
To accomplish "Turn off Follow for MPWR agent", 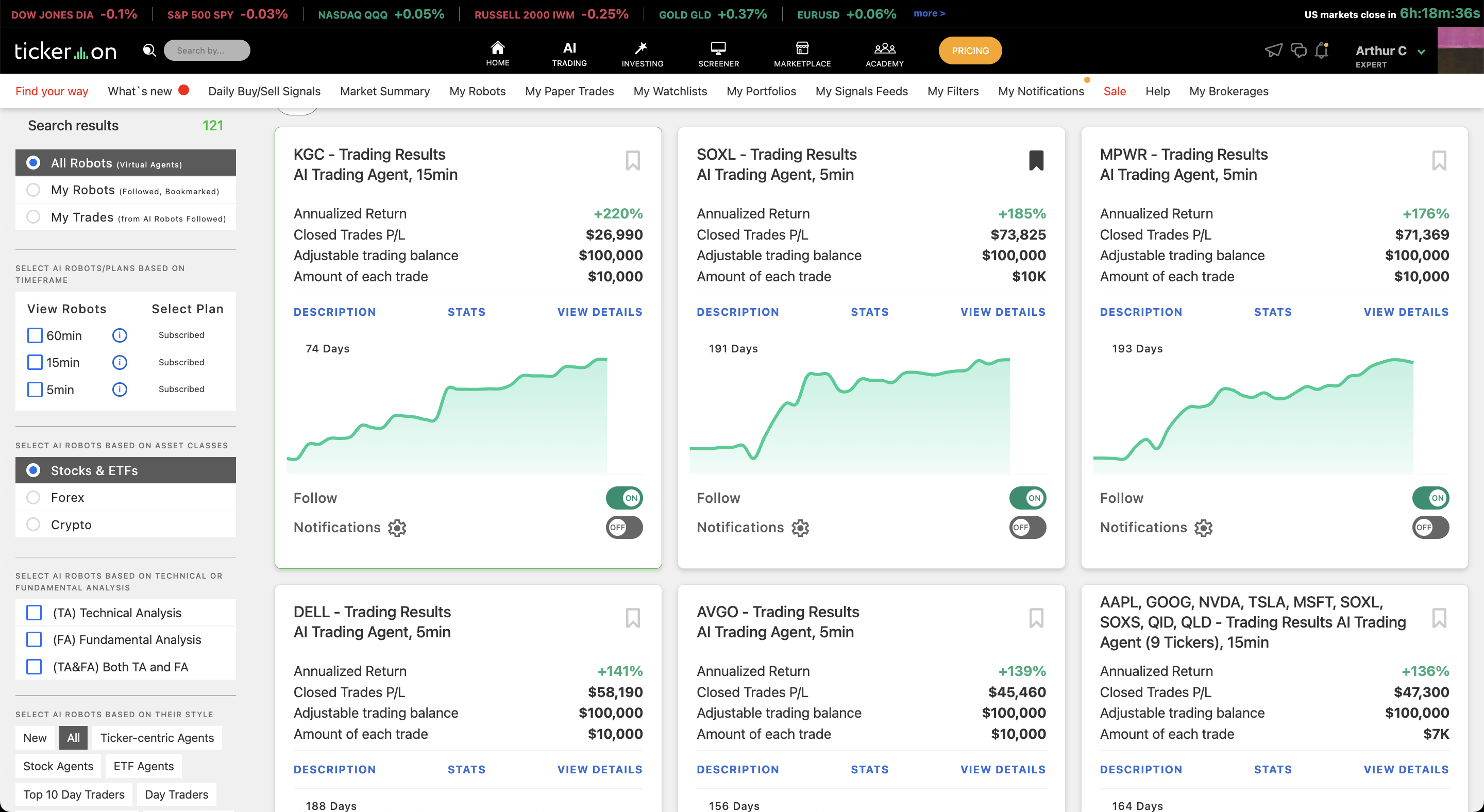I will point(1430,498).
